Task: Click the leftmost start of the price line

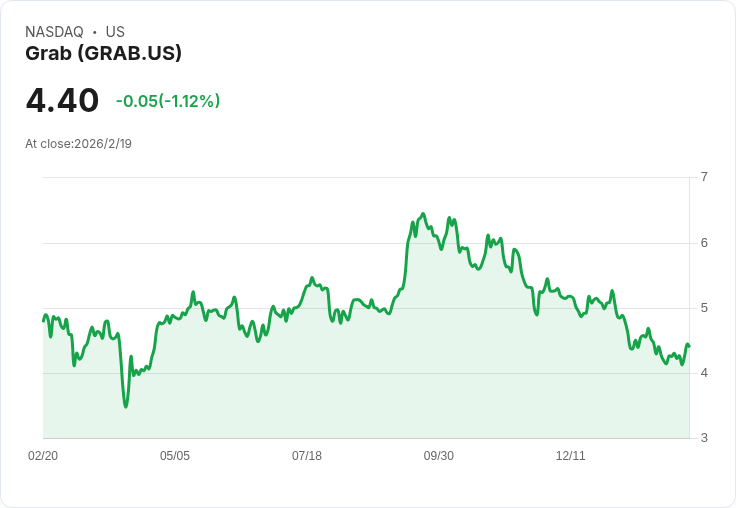Action: click(44, 320)
